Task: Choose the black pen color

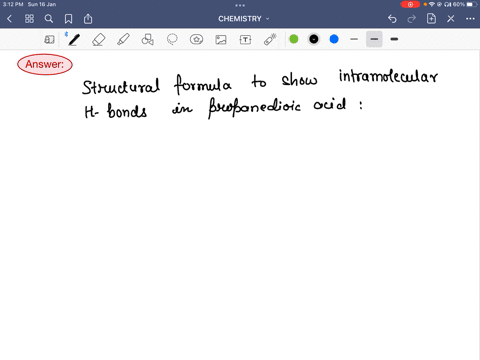Action: (x=314, y=39)
